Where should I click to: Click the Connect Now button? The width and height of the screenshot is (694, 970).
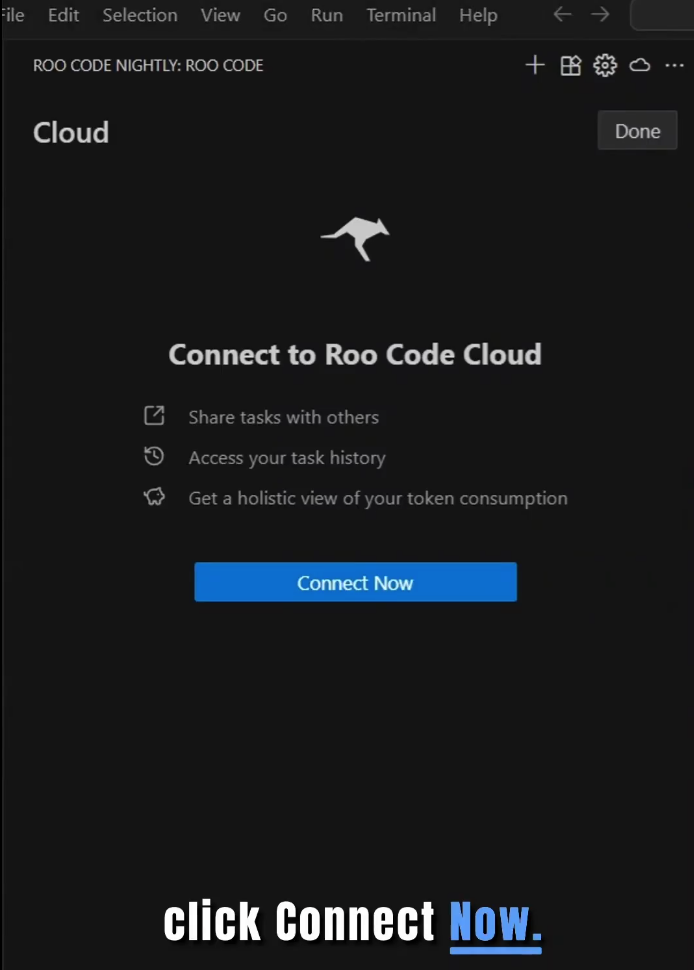point(355,582)
